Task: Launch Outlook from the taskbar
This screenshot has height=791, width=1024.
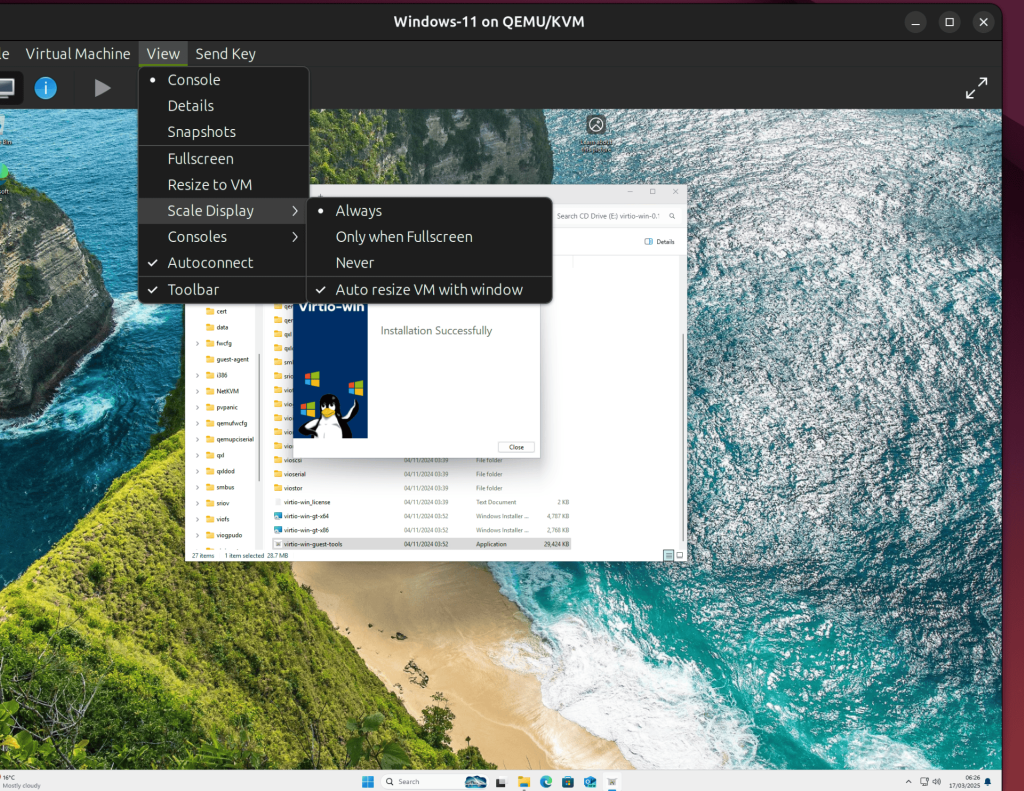Action: tap(590, 781)
